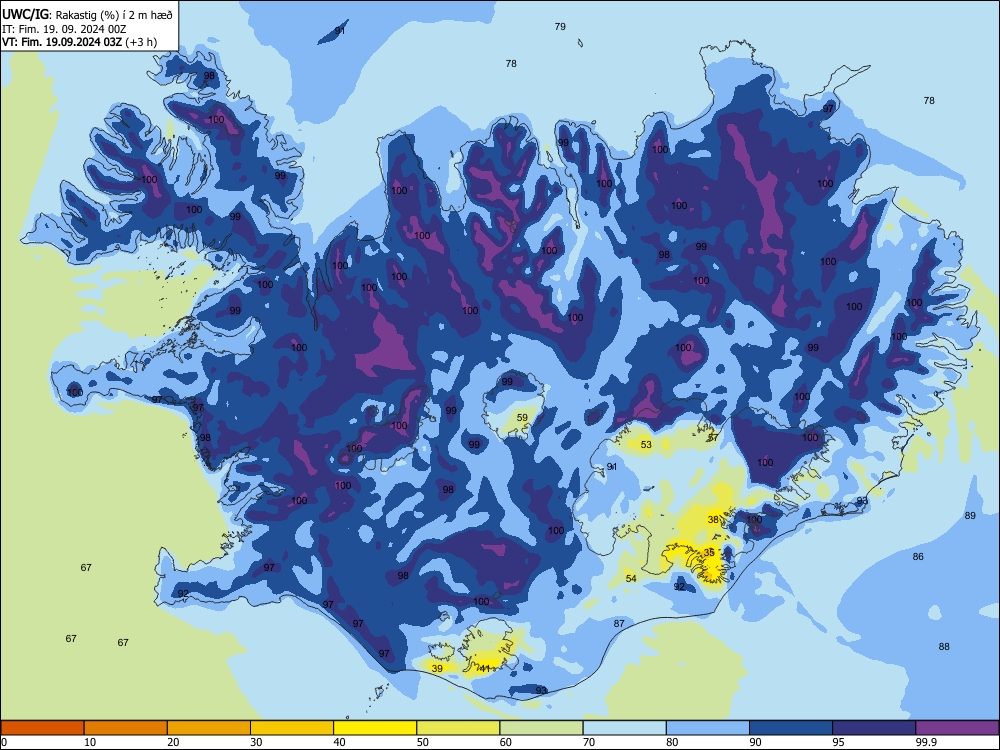Click the 80–90 medium blue legend swatch
Viewport: 1000px width, 750px height.
tap(708, 728)
